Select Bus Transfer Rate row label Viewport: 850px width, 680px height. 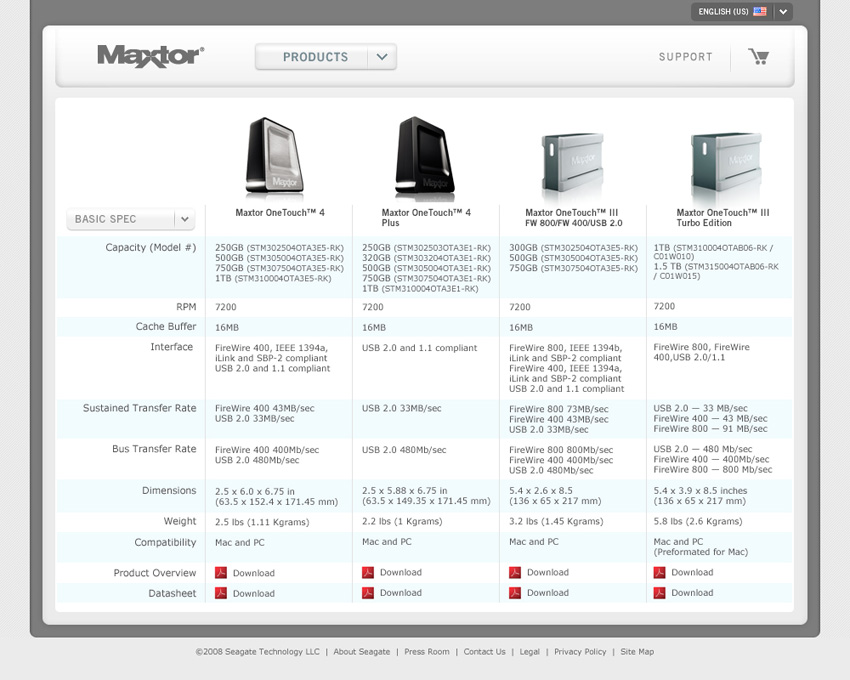pyautogui.click(x=154, y=449)
